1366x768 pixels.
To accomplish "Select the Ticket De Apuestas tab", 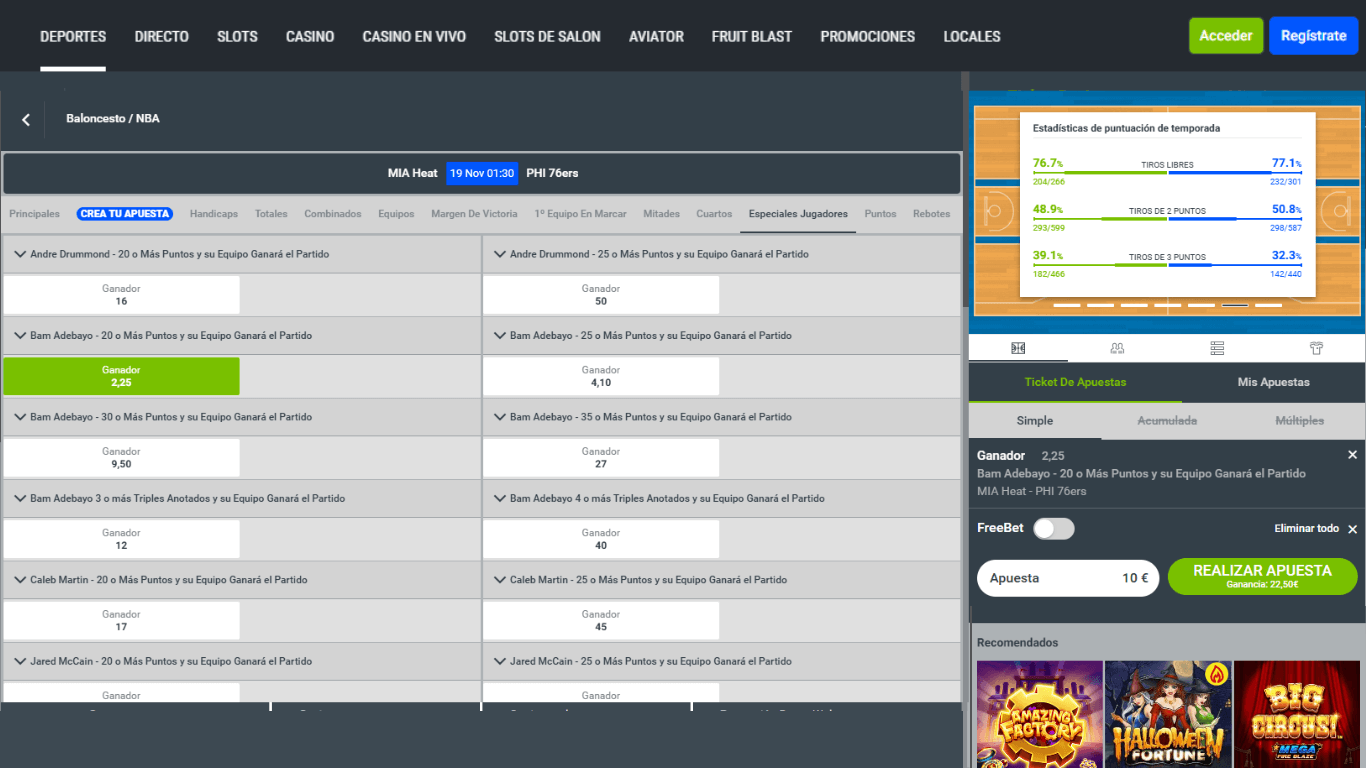I will tap(1075, 382).
